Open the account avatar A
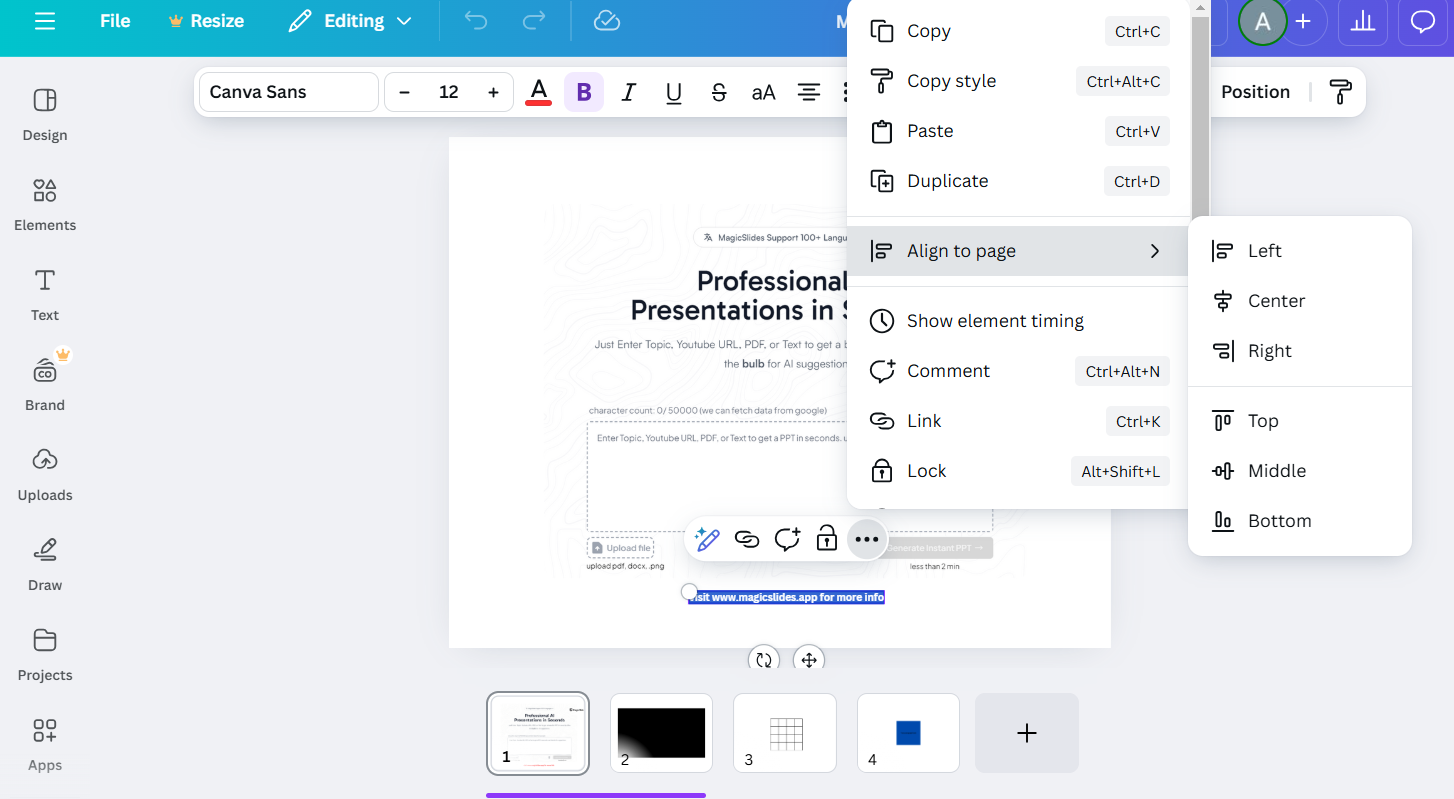Screen dimensions: 1454x799 click(1262, 22)
